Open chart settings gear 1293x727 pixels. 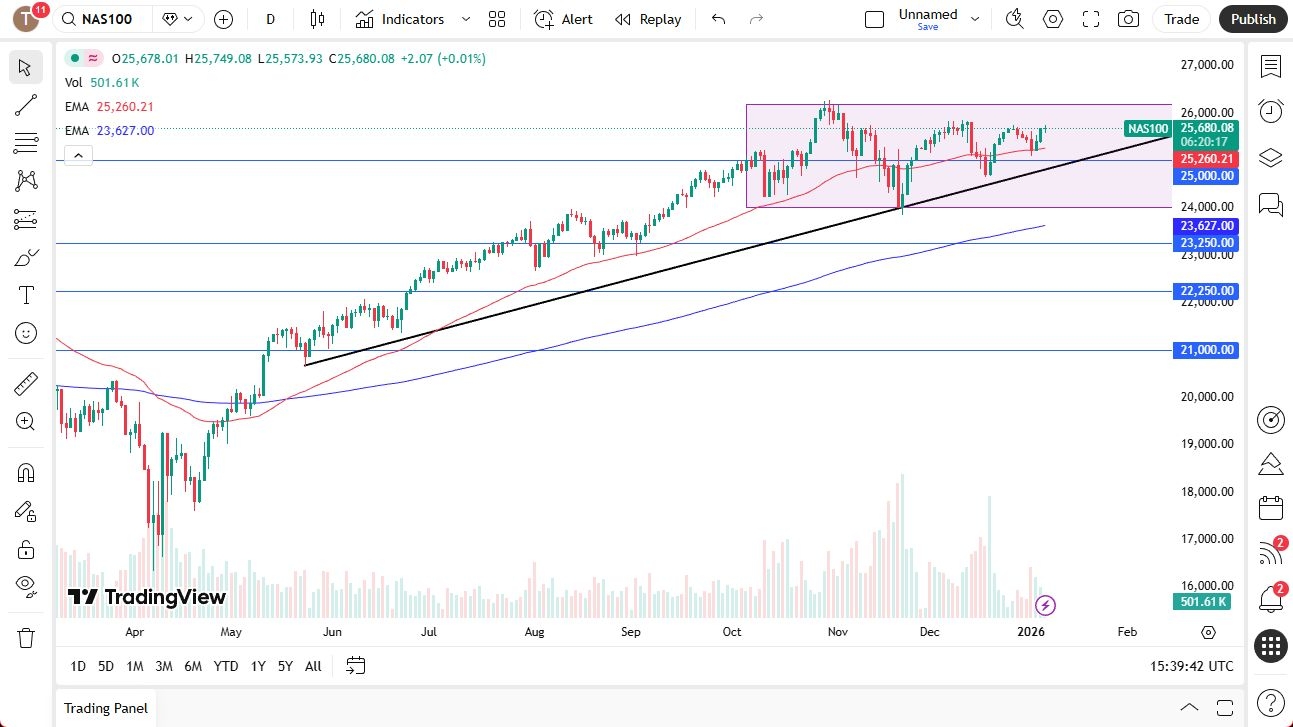click(1052, 19)
